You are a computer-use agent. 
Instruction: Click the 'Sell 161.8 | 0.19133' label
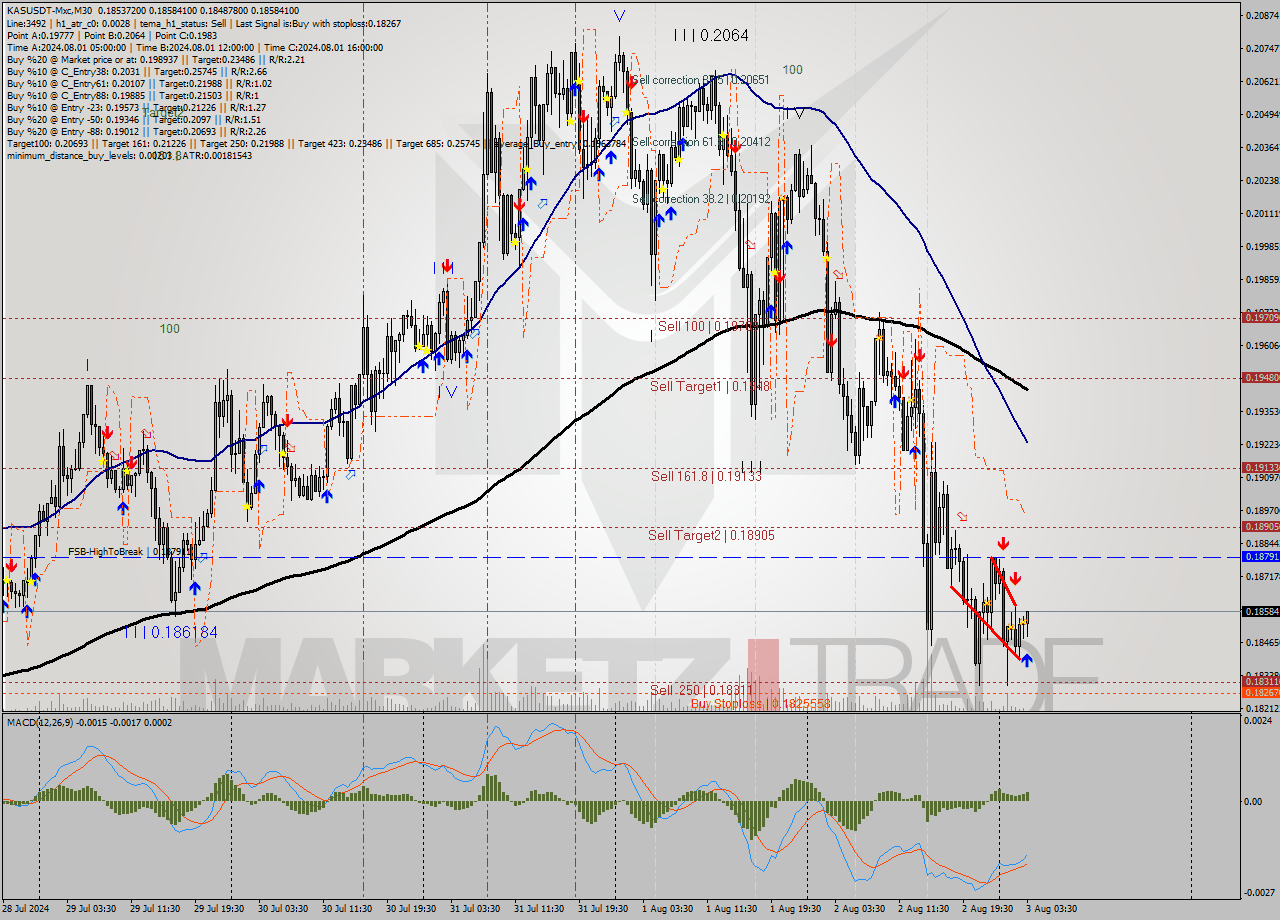[x=706, y=476]
